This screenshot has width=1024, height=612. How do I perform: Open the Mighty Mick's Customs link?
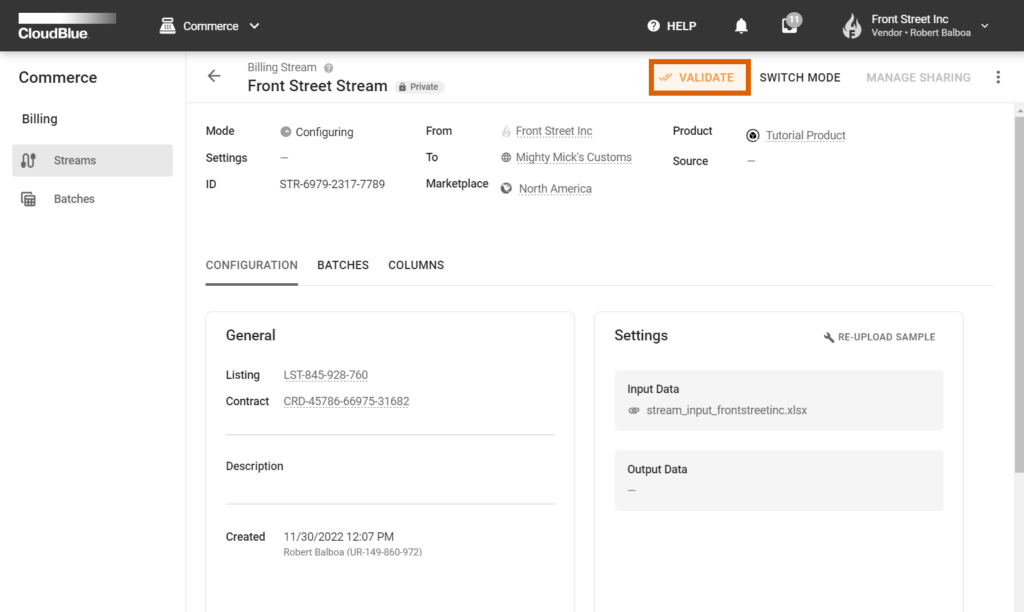click(x=573, y=157)
